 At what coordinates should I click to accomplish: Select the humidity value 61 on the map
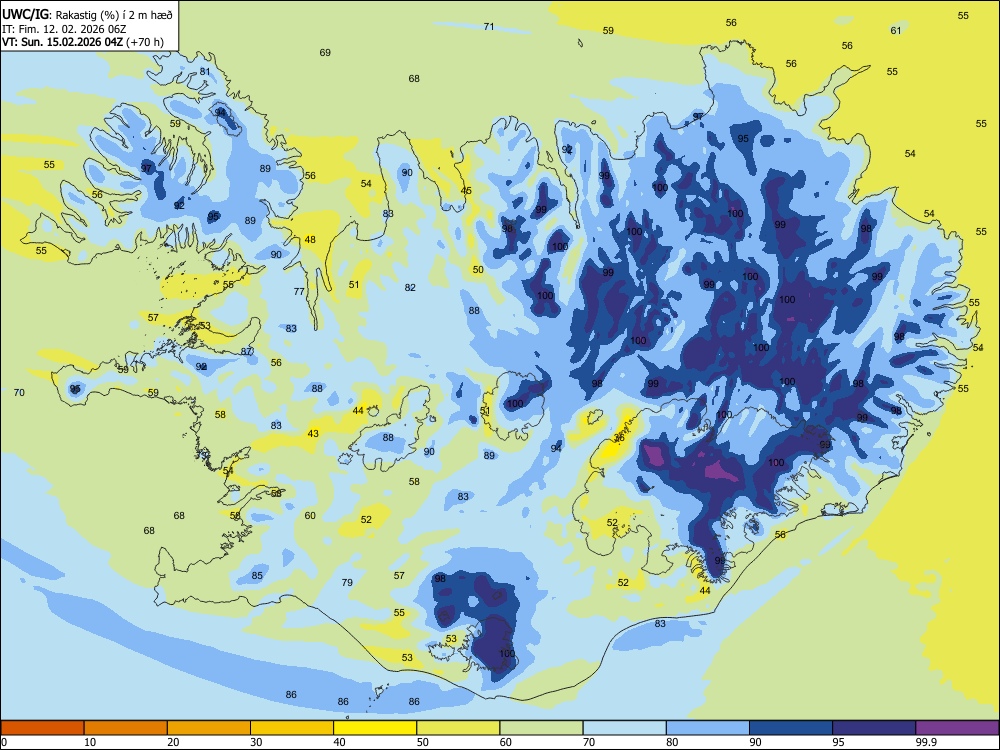pos(896,31)
